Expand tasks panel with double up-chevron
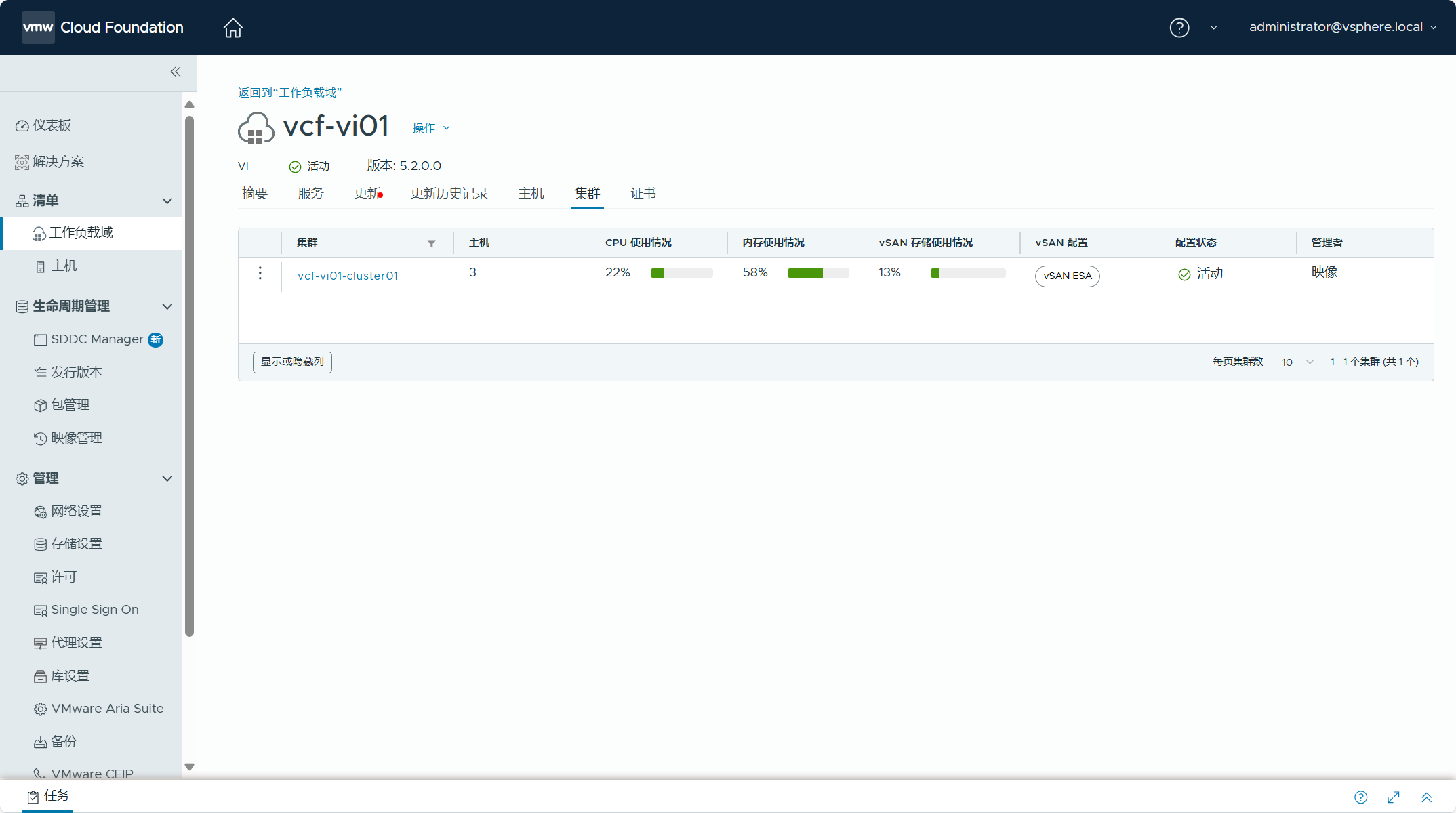The width and height of the screenshot is (1456, 813). pos(1426,797)
